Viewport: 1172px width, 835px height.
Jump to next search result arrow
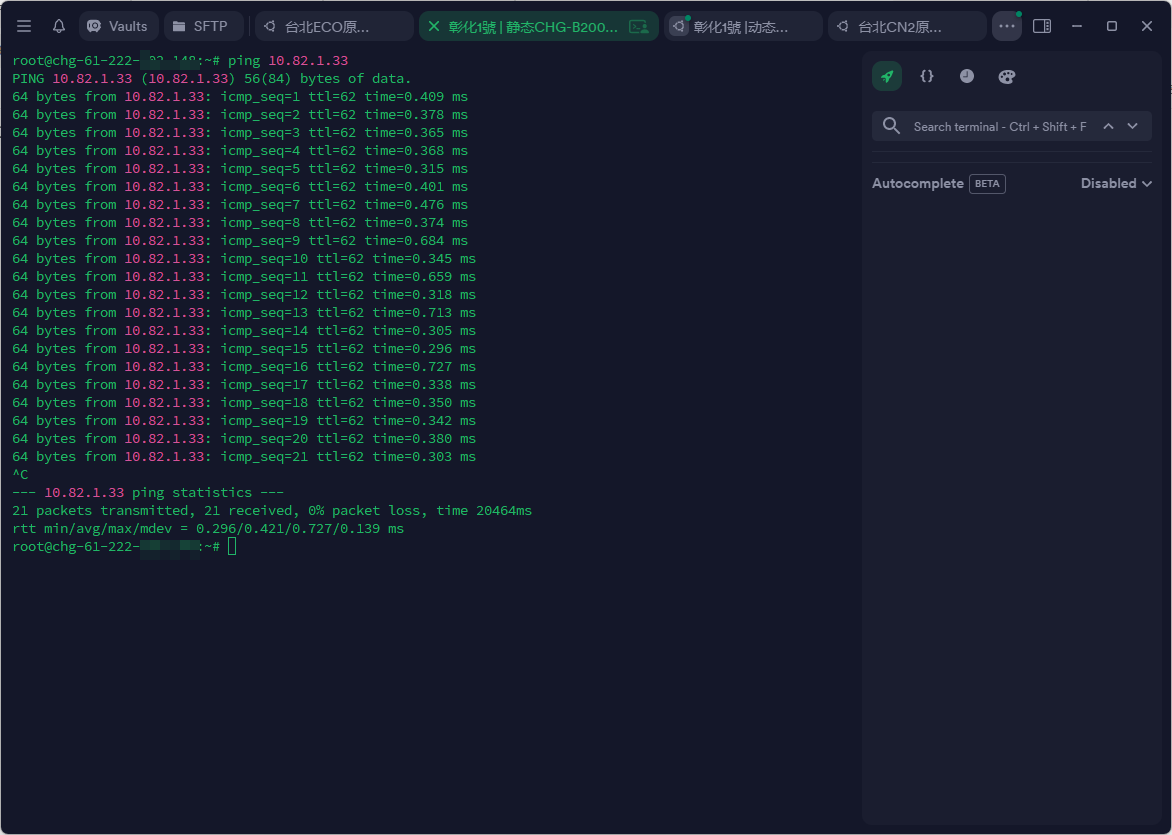coord(1132,126)
